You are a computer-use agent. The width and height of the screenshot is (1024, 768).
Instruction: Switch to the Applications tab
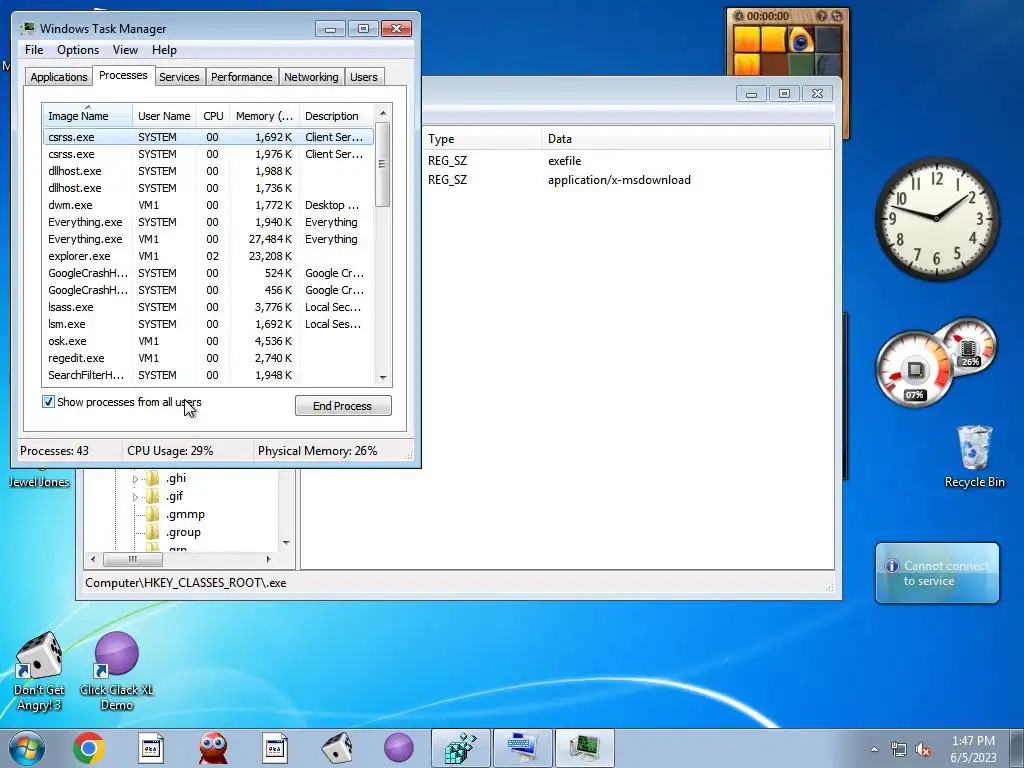click(x=59, y=77)
